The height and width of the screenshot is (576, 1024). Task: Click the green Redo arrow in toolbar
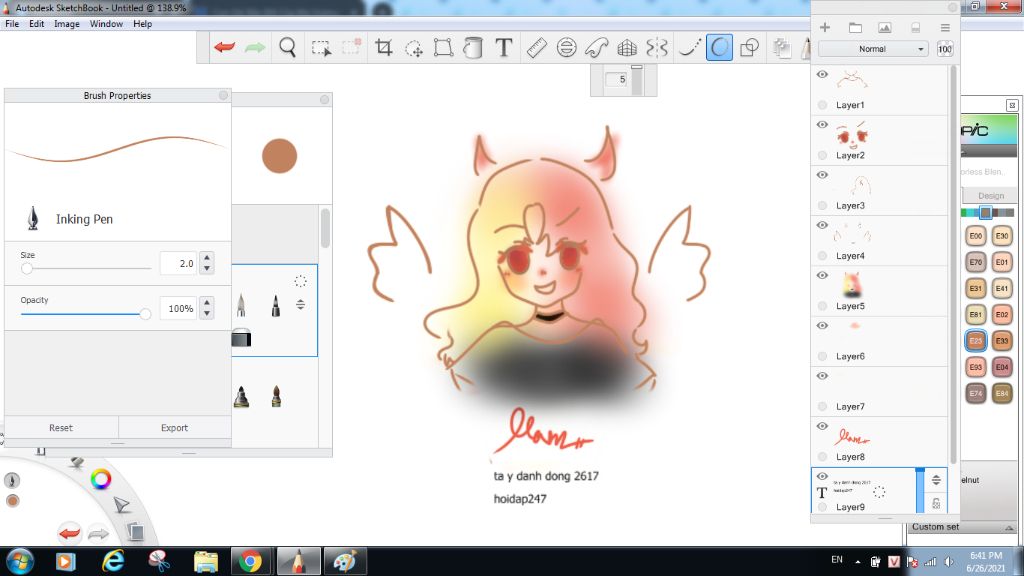(255, 47)
